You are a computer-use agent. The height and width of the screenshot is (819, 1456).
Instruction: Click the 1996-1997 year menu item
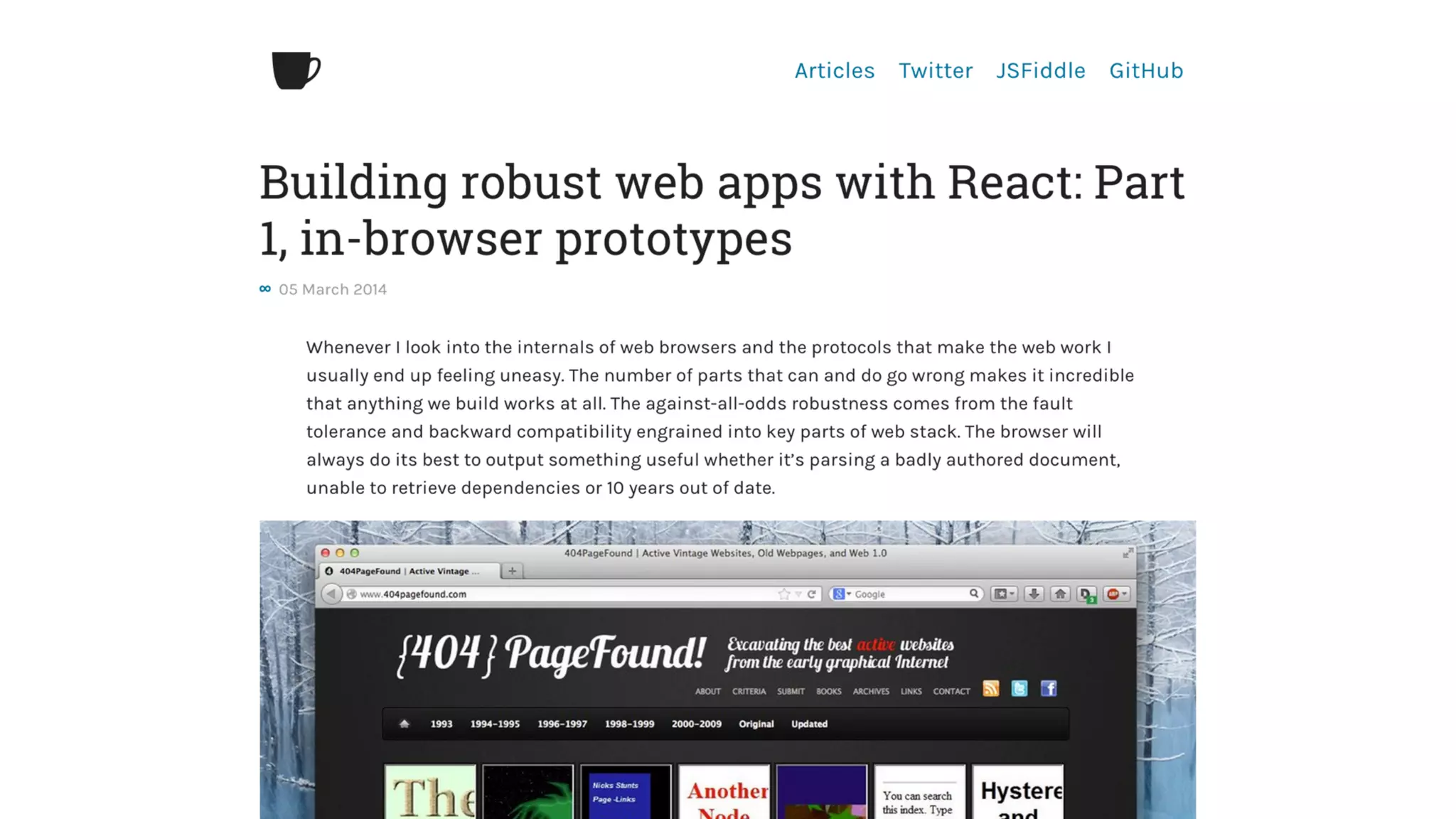pyautogui.click(x=562, y=724)
